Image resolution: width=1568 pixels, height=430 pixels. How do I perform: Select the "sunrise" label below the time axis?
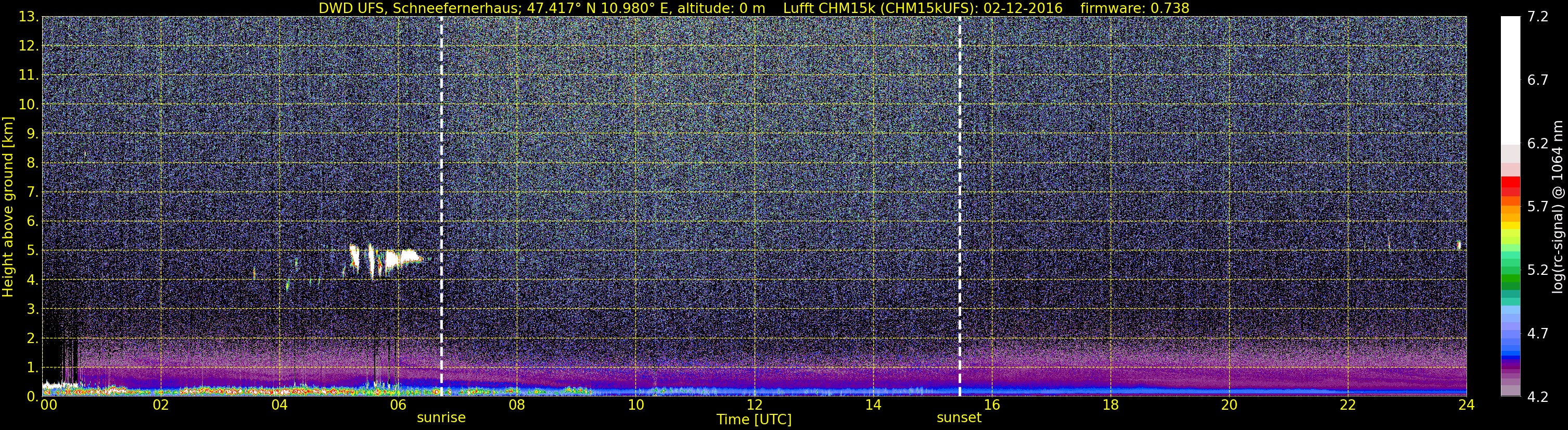(x=441, y=418)
